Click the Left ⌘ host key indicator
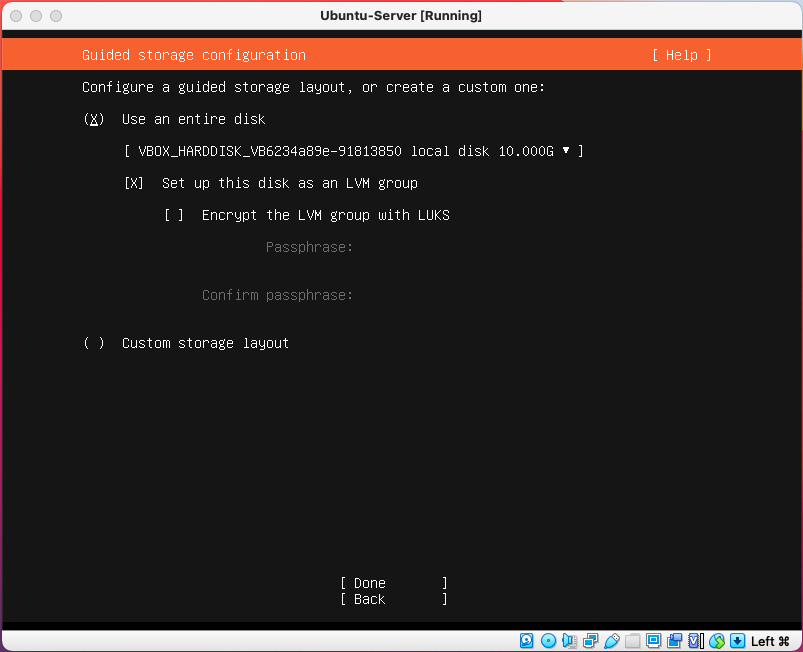The height and width of the screenshot is (652, 803). pyautogui.click(x=770, y=641)
